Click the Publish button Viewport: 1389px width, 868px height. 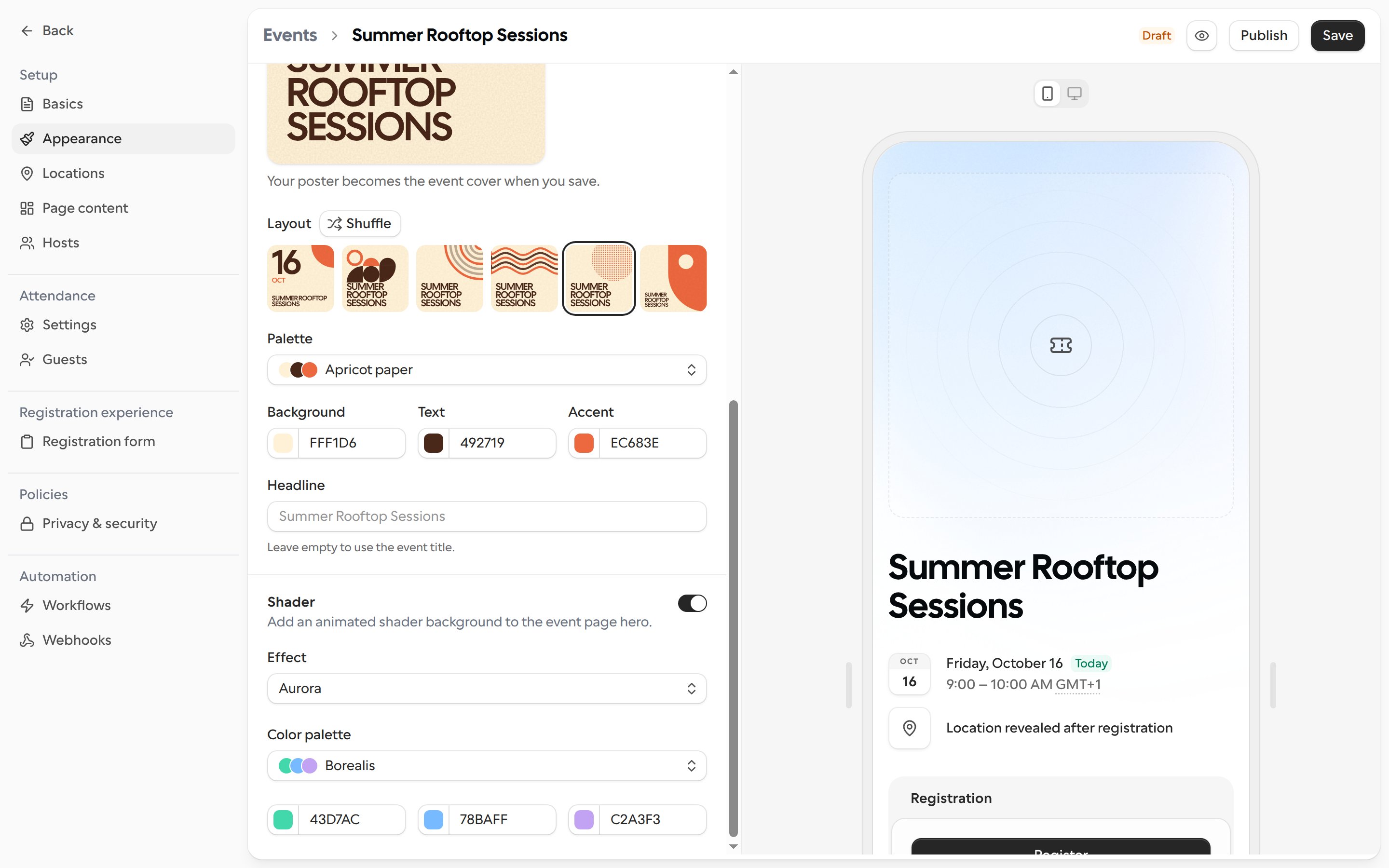pyautogui.click(x=1263, y=36)
